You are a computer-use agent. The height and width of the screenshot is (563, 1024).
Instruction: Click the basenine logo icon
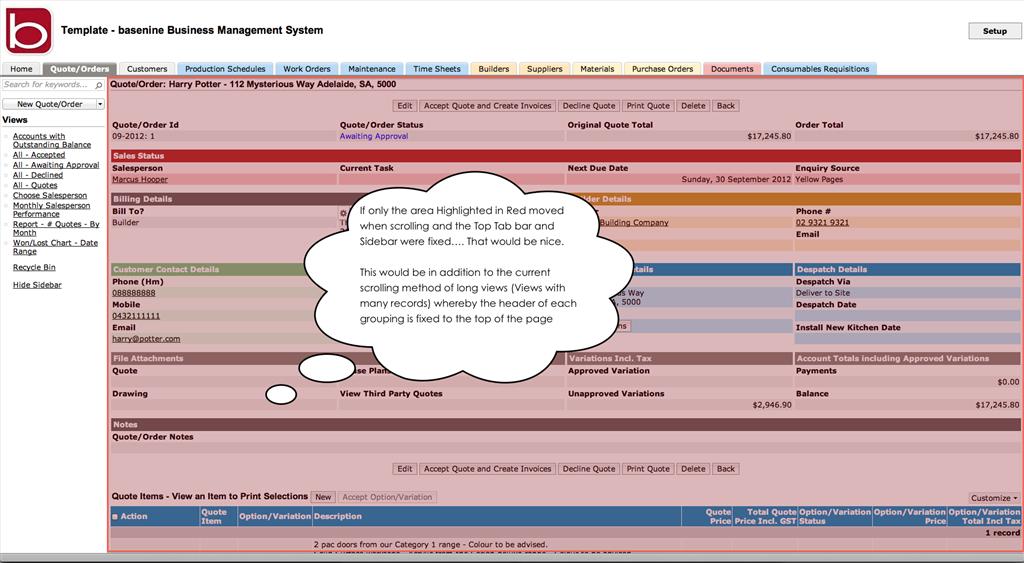(x=28, y=30)
